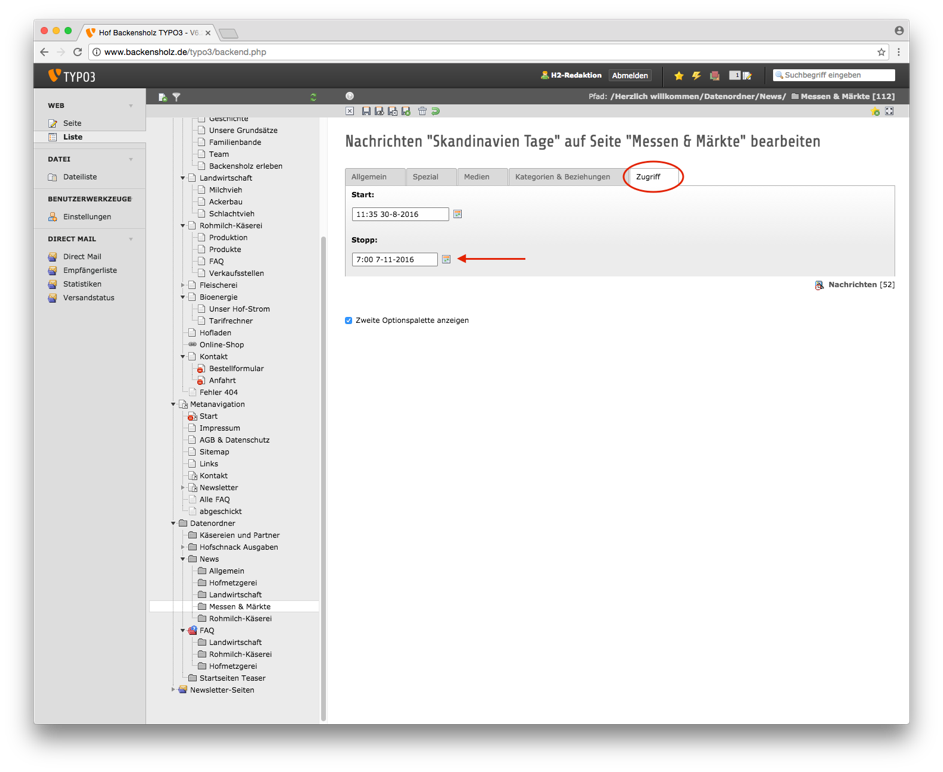Click the close document X icon

tap(350, 111)
